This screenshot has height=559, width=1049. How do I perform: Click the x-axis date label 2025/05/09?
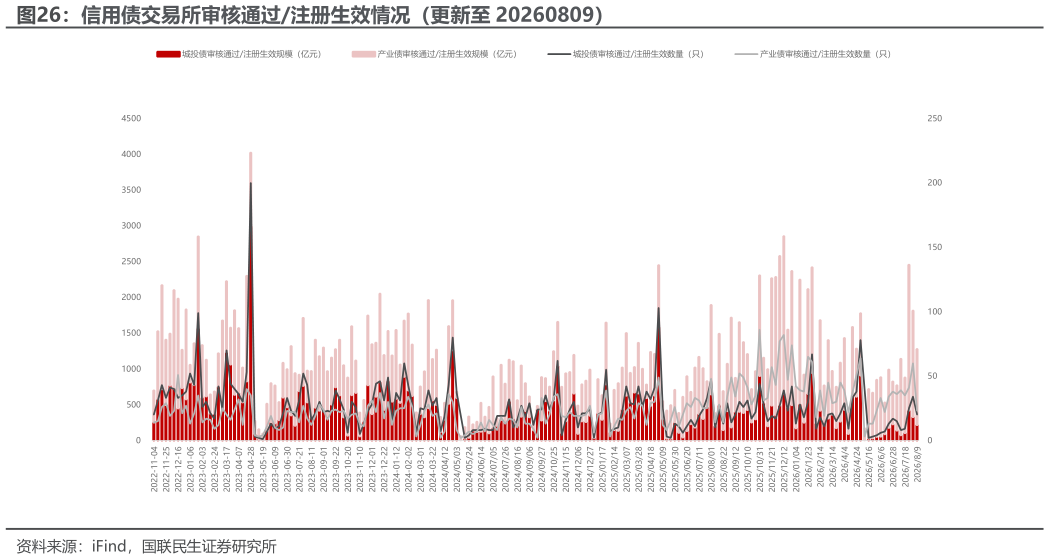(x=662, y=469)
